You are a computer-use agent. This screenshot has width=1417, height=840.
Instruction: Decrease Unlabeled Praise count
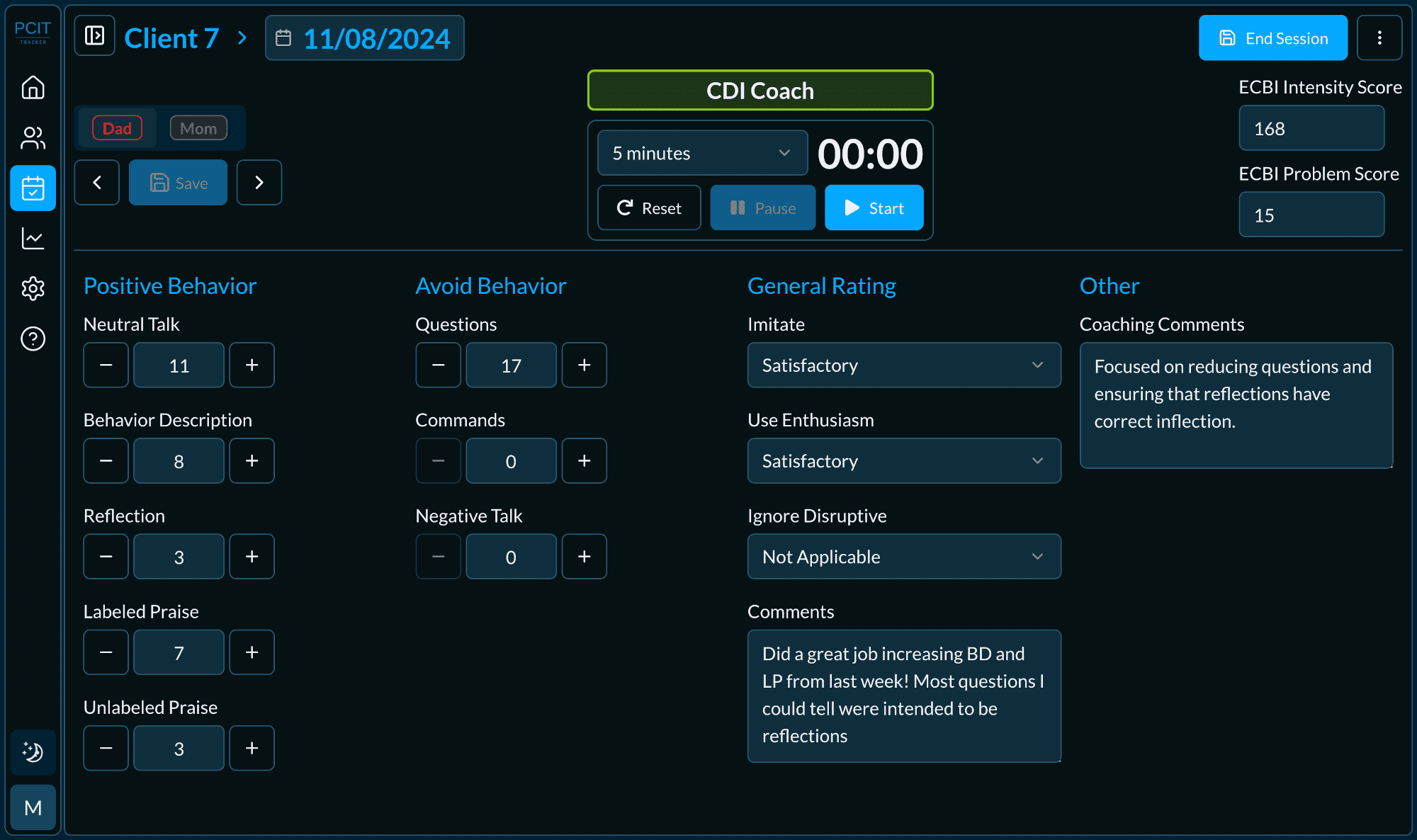click(x=106, y=748)
